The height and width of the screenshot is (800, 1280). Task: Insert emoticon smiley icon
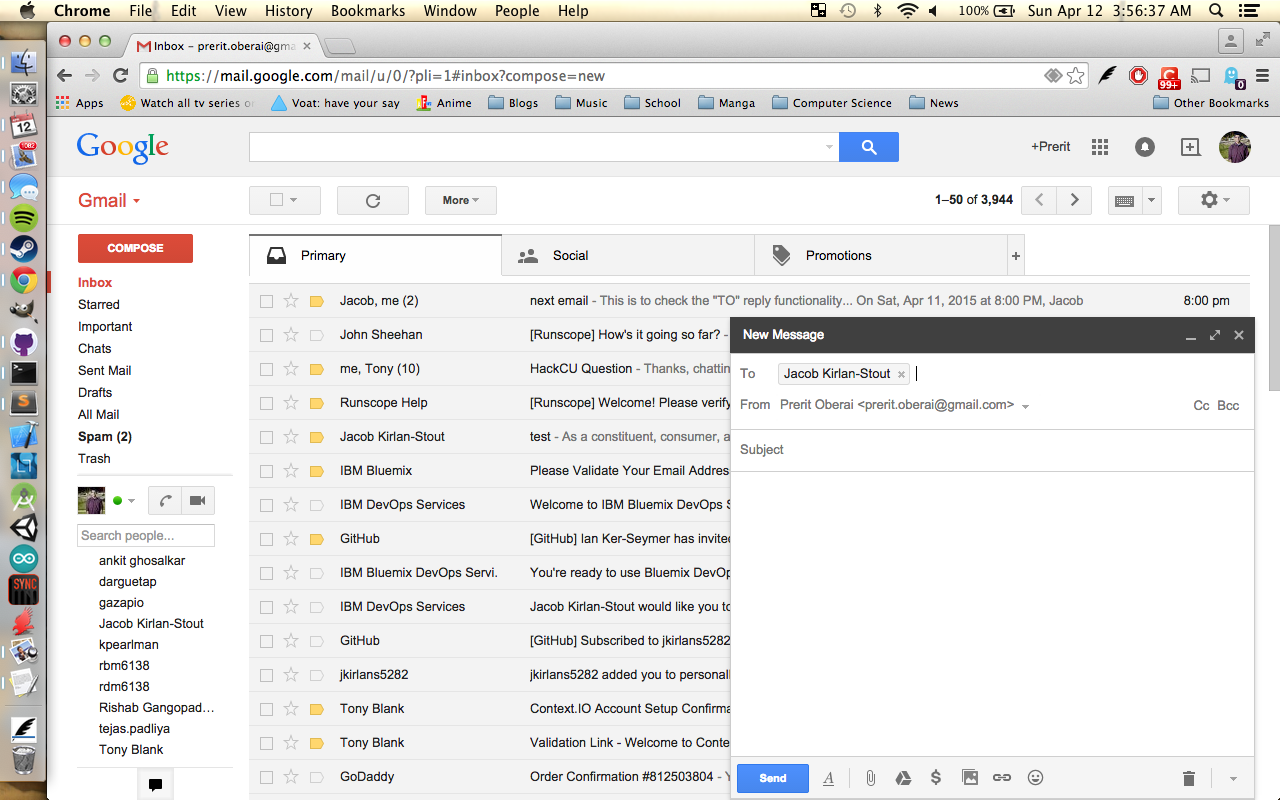coord(1035,778)
